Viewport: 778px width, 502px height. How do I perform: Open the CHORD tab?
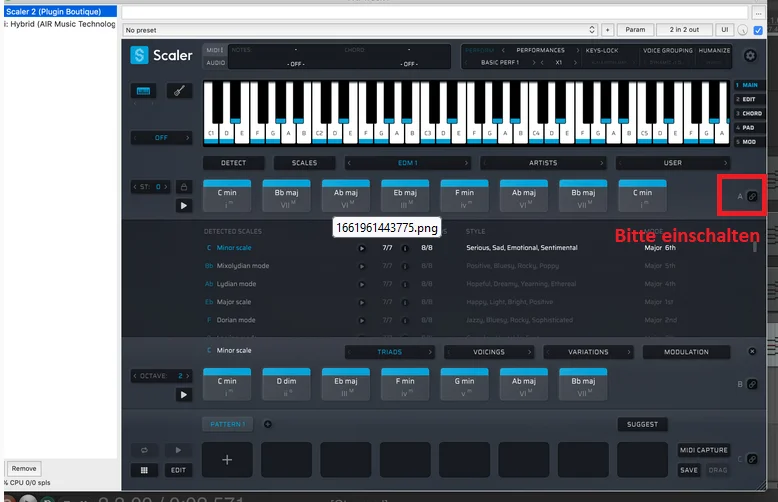click(749, 114)
